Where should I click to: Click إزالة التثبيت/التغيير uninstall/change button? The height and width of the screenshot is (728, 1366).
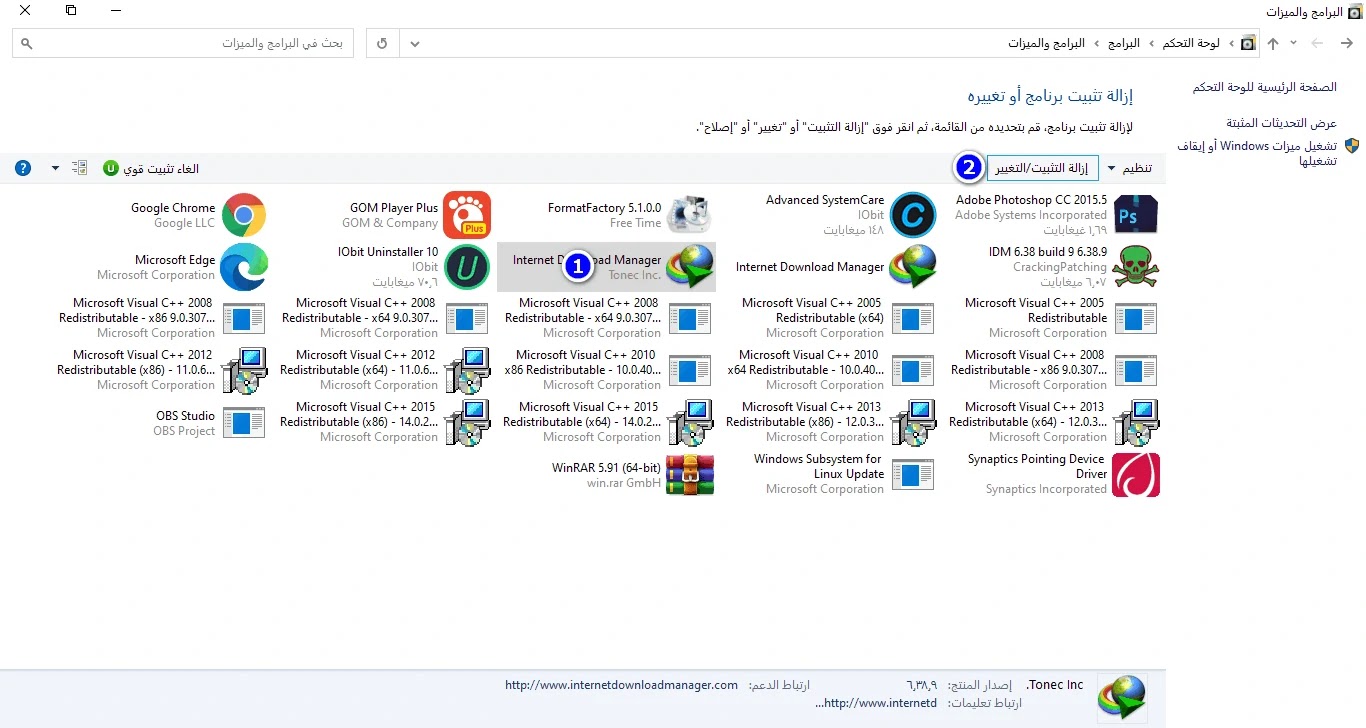(1042, 168)
